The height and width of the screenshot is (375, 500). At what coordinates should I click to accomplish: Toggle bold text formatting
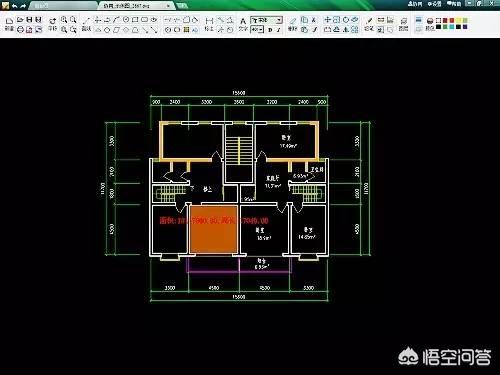(270, 30)
